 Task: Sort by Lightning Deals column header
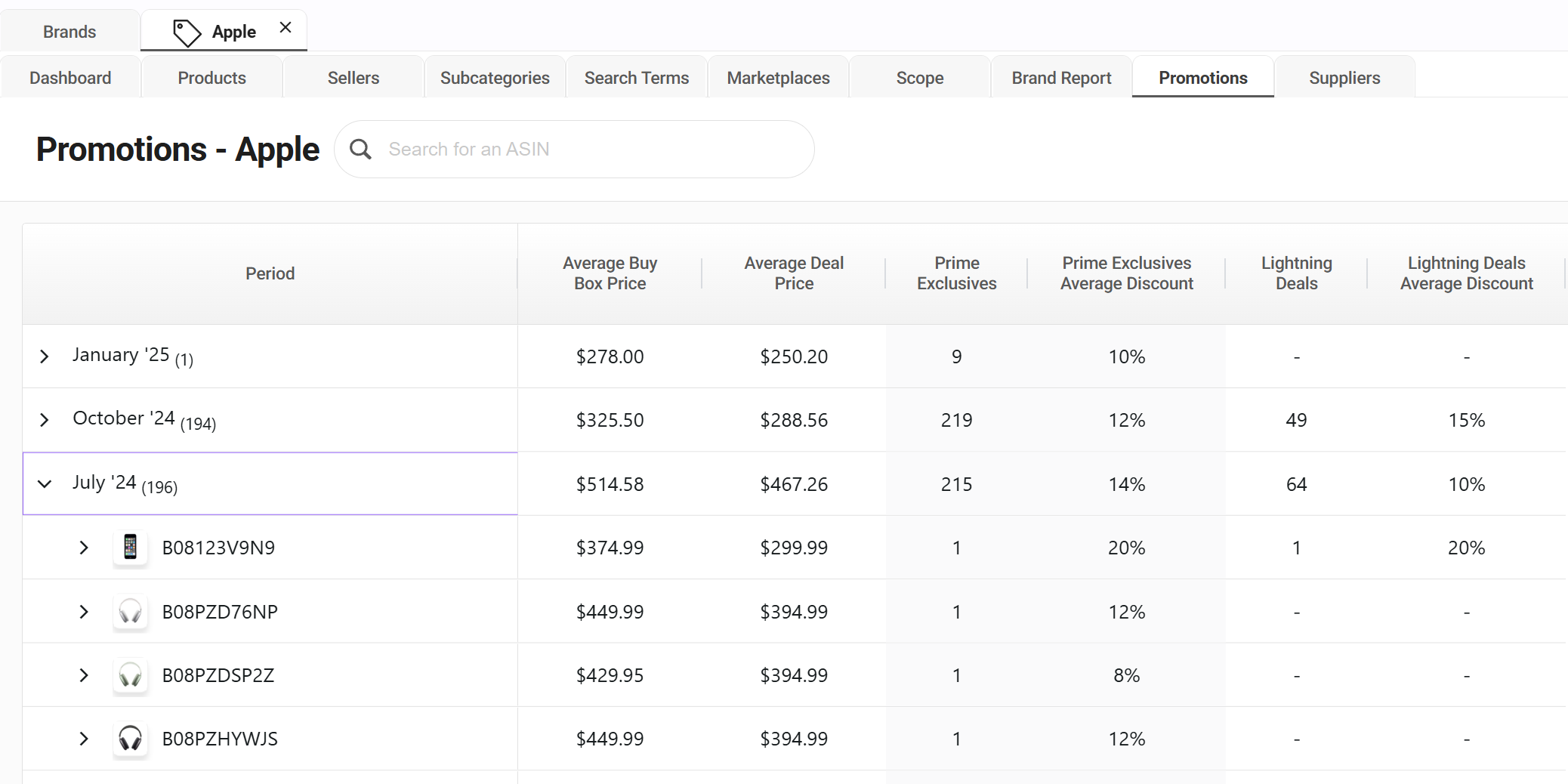1297,273
